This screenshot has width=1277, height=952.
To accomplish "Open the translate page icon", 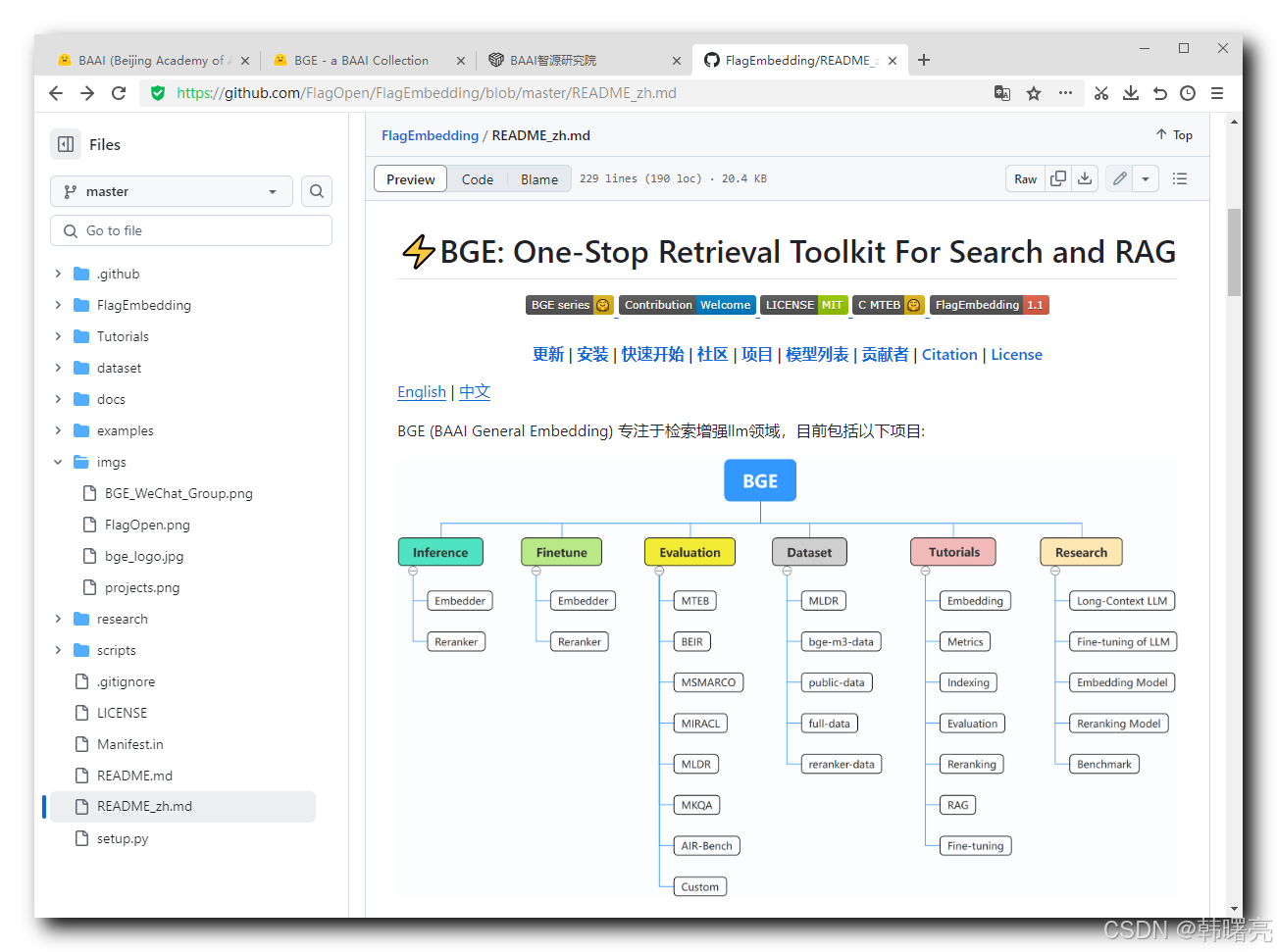I will pyautogui.click(x=1002, y=93).
